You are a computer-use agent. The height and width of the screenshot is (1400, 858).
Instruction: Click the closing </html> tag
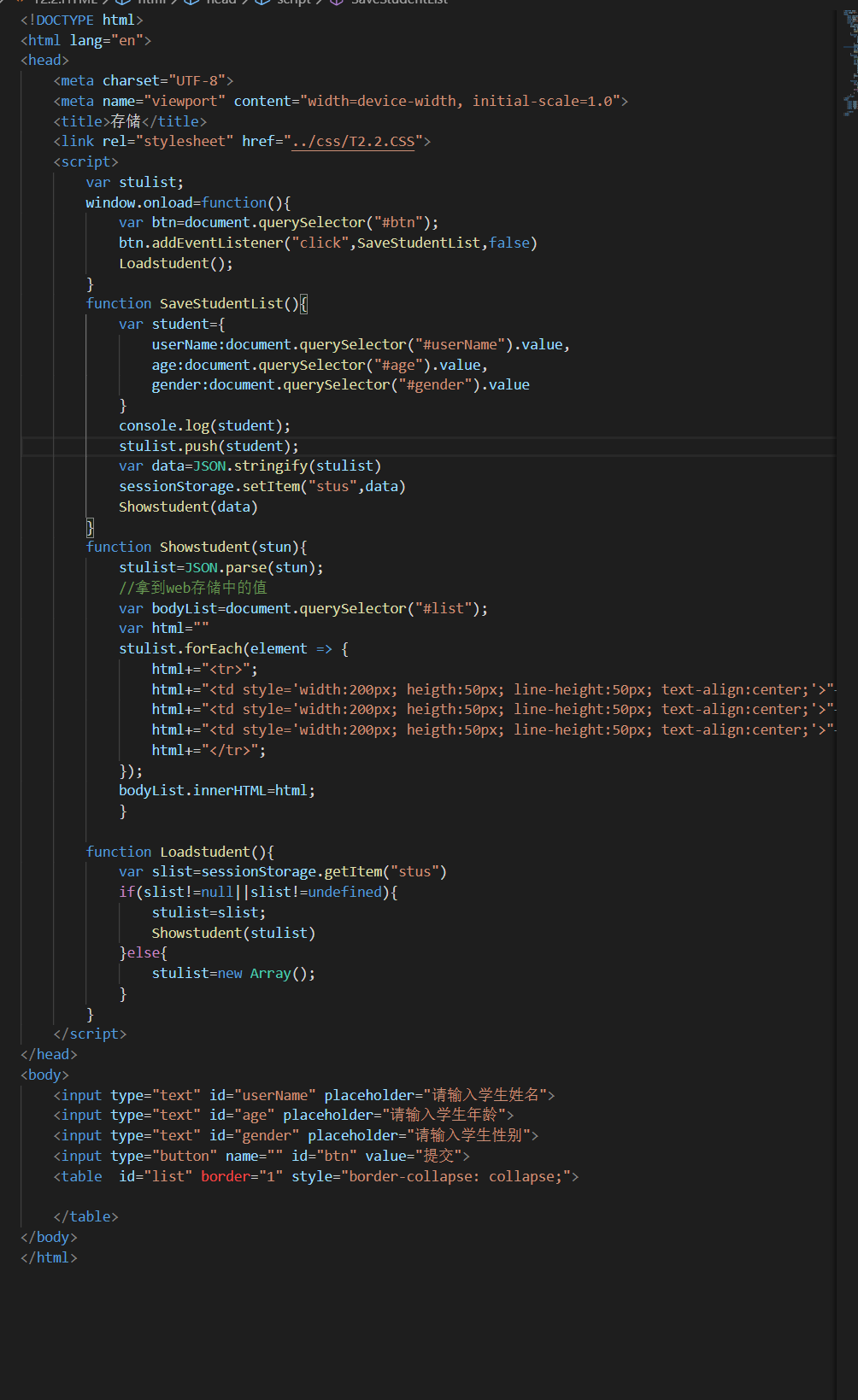49,1257
